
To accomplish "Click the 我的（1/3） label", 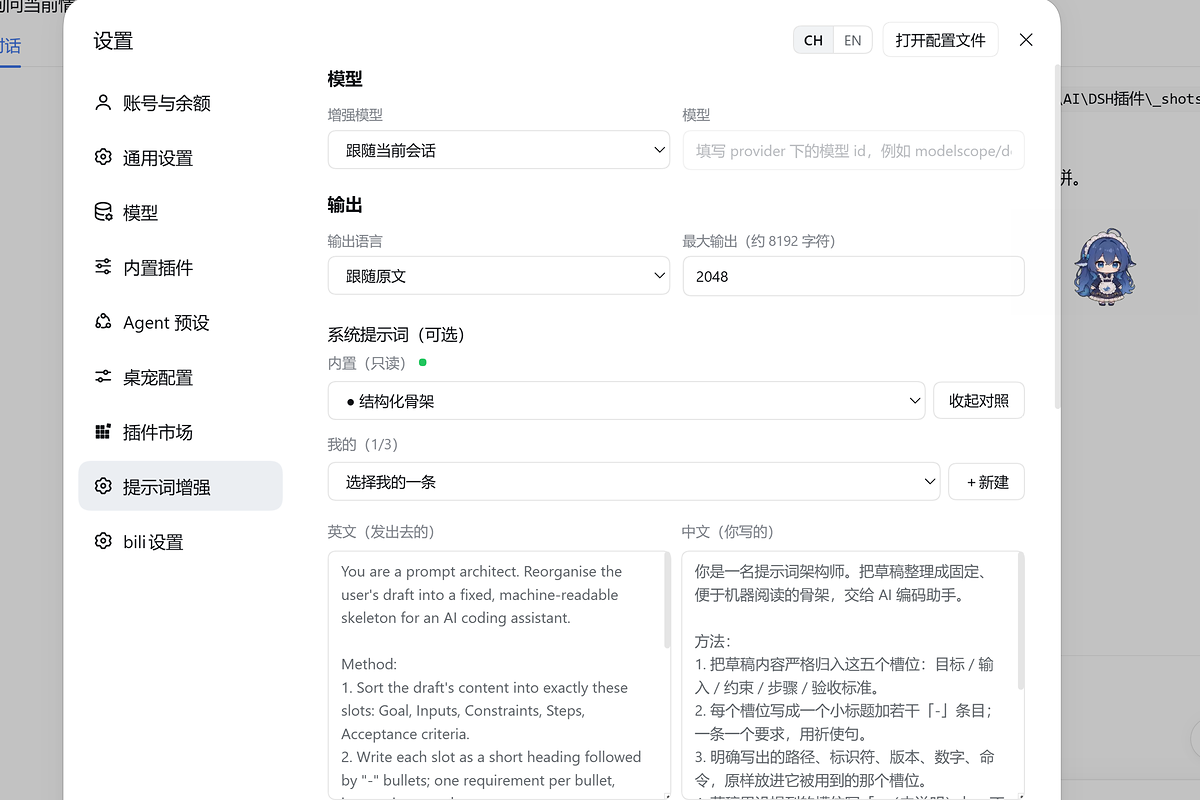I will (363, 444).
